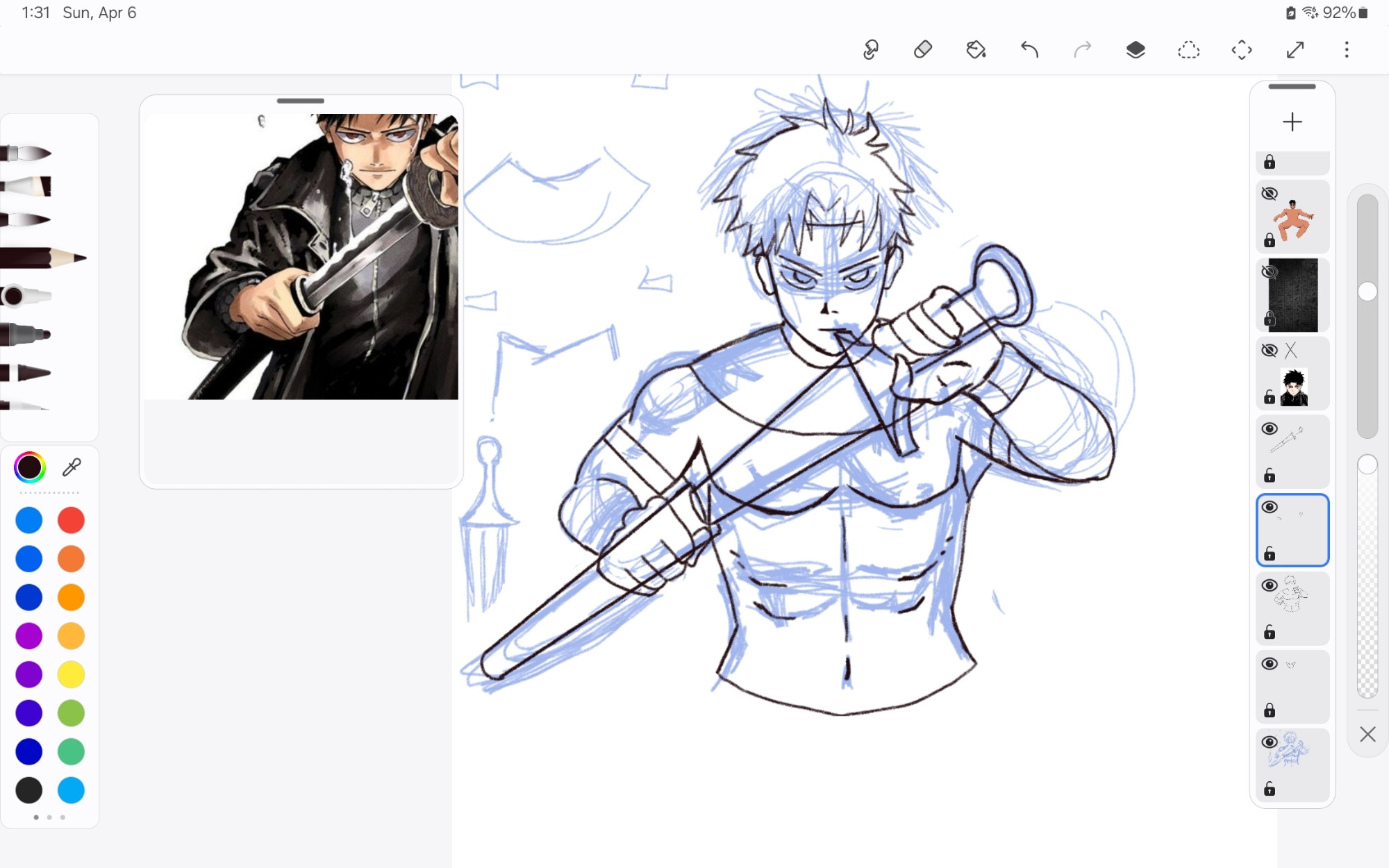Switch palette page using dots indicator
Image resolution: width=1389 pixels, height=868 pixels.
coord(49,817)
